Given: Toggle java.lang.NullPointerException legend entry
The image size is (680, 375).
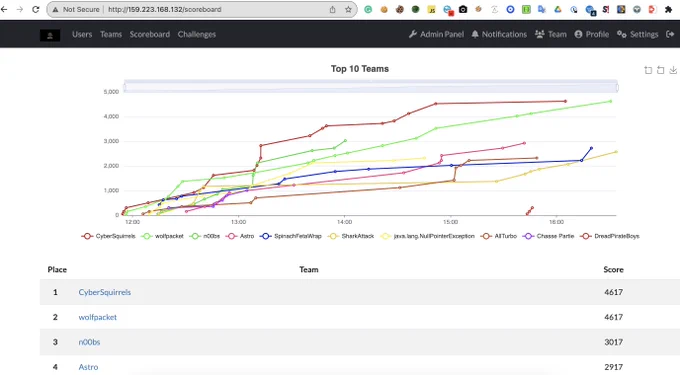Looking at the screenshot, I should [x=427, y=236].
